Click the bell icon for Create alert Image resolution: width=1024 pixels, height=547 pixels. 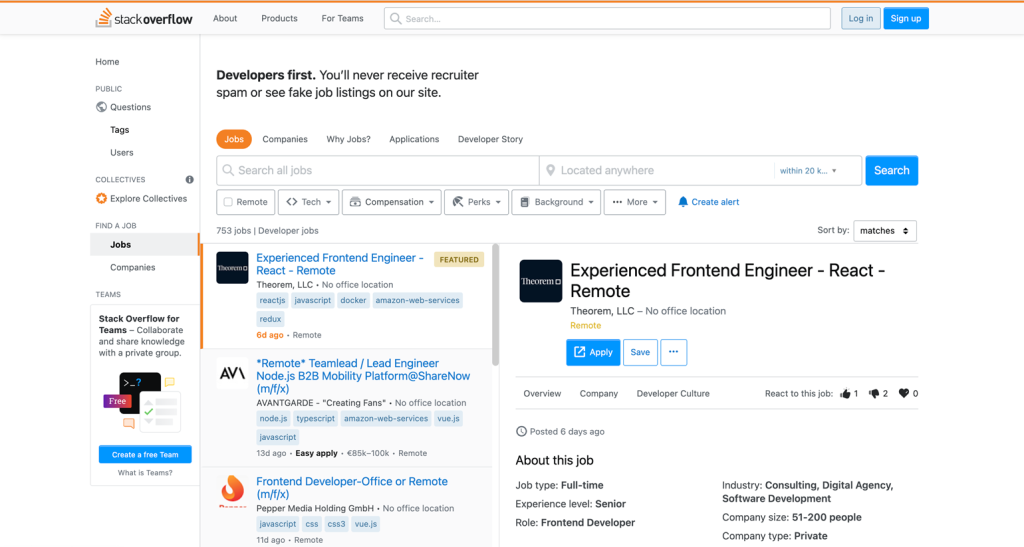683,202
